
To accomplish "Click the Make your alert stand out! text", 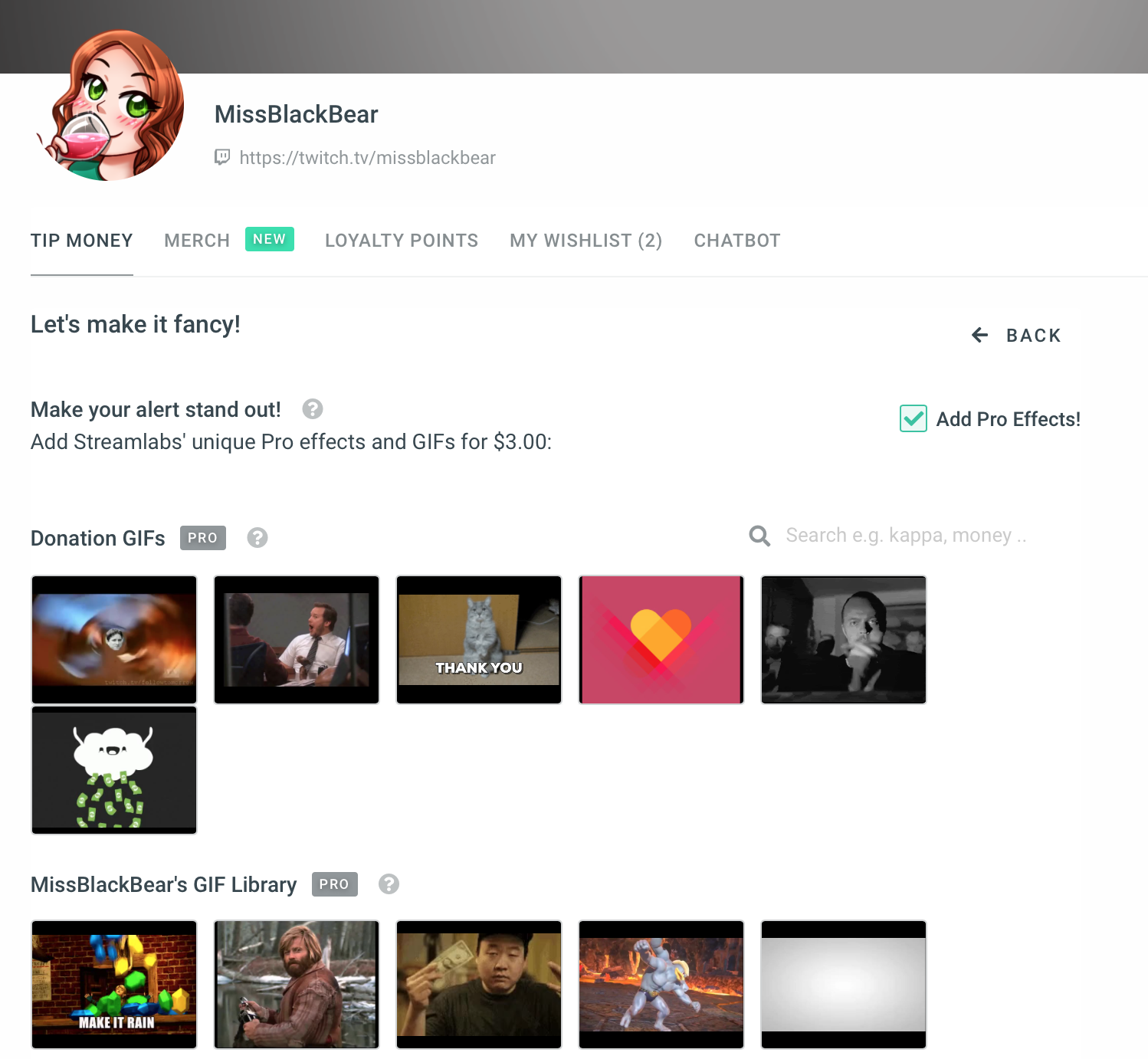I will pos(156,409).
